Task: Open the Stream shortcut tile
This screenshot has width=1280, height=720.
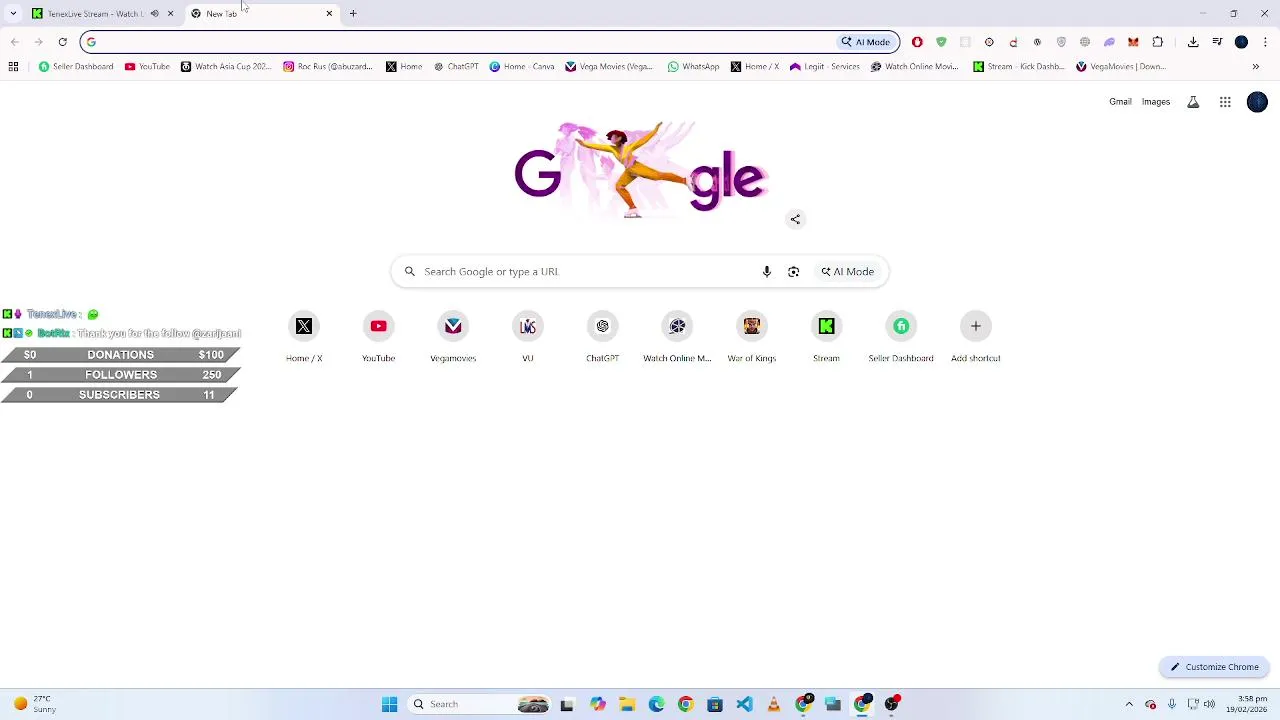Action: (x=826, y=337)
